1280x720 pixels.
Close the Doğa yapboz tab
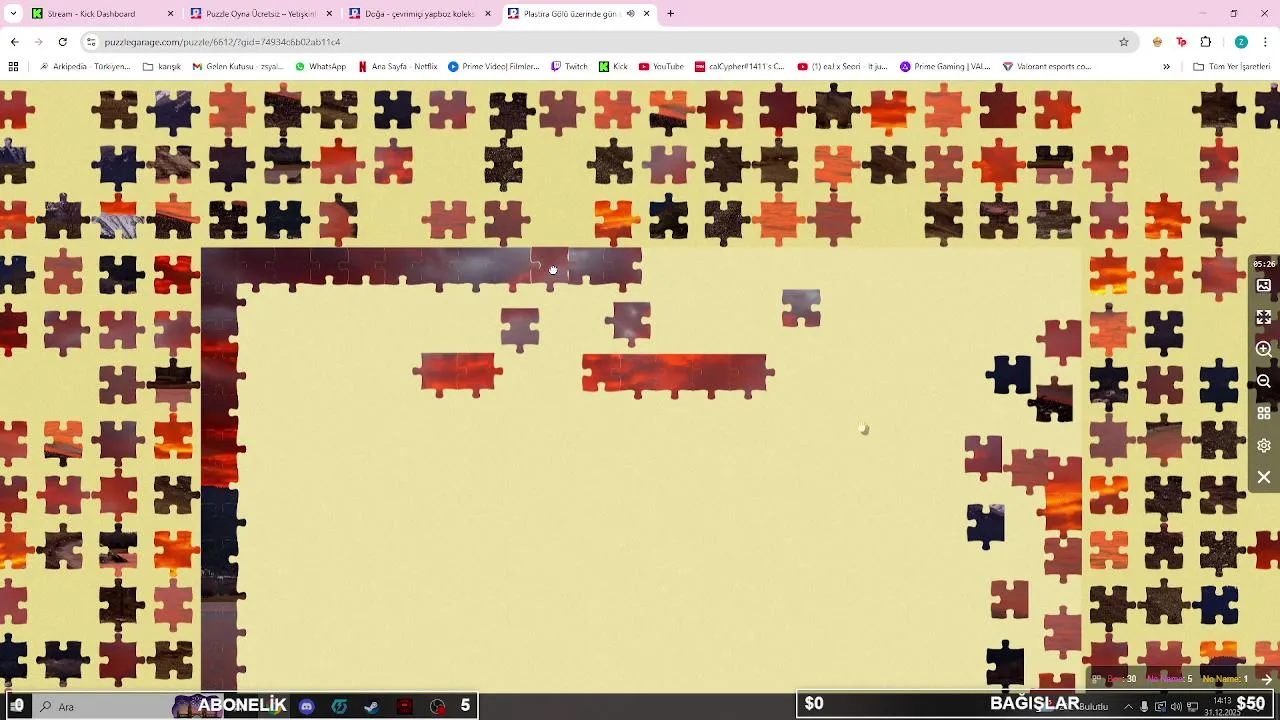click(488, 14)
